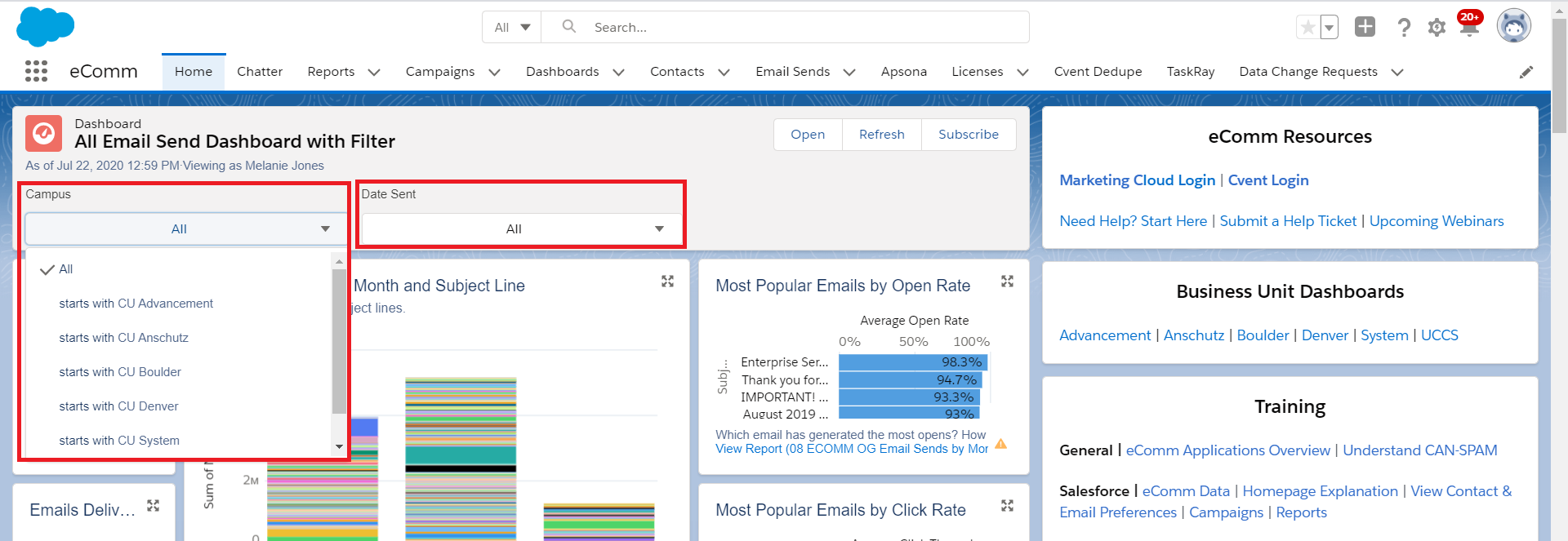Open the Reports tab

click(x=331, y=72)
